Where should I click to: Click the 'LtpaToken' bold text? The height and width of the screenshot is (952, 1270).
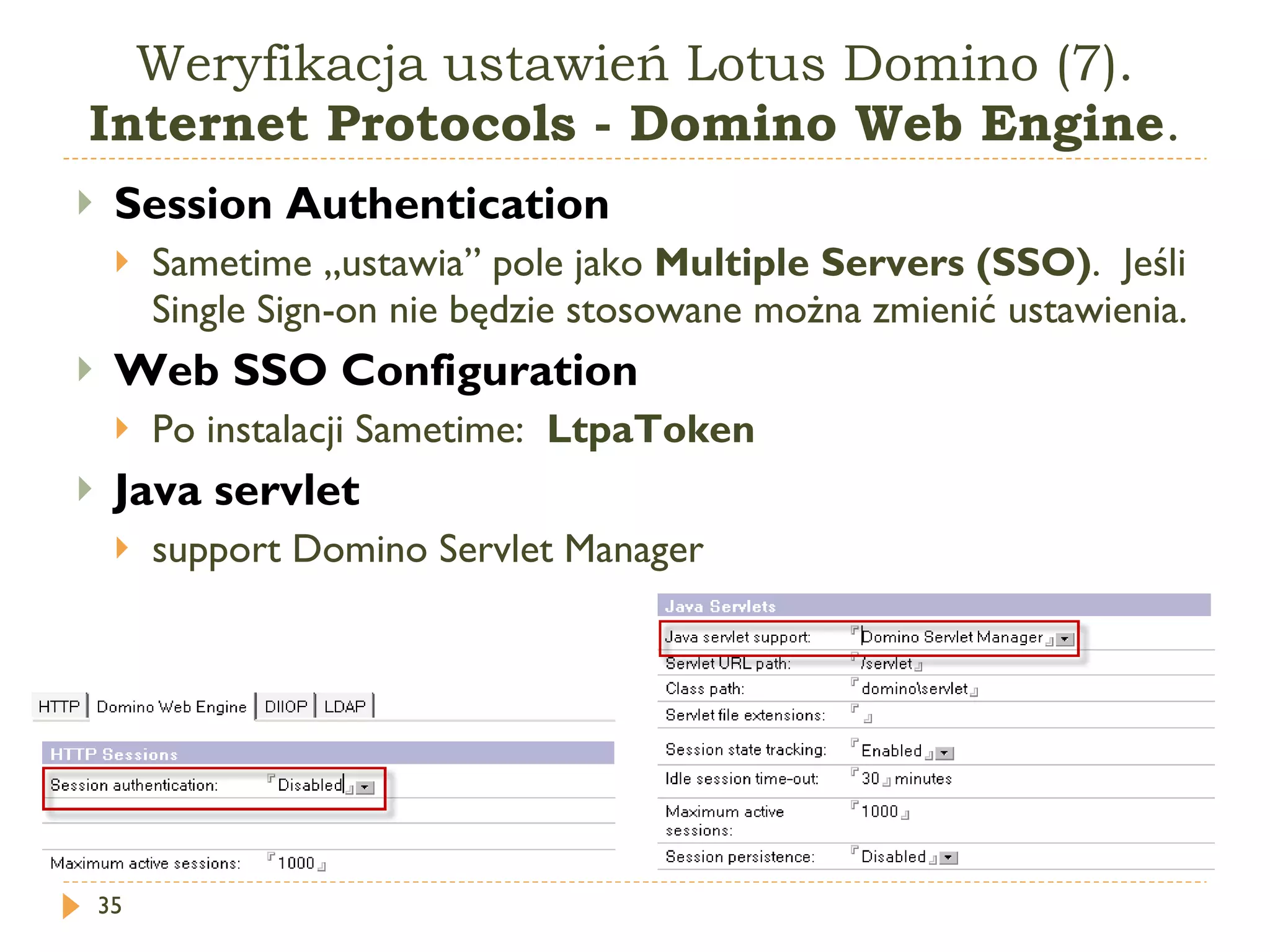(x=651, y=430)
